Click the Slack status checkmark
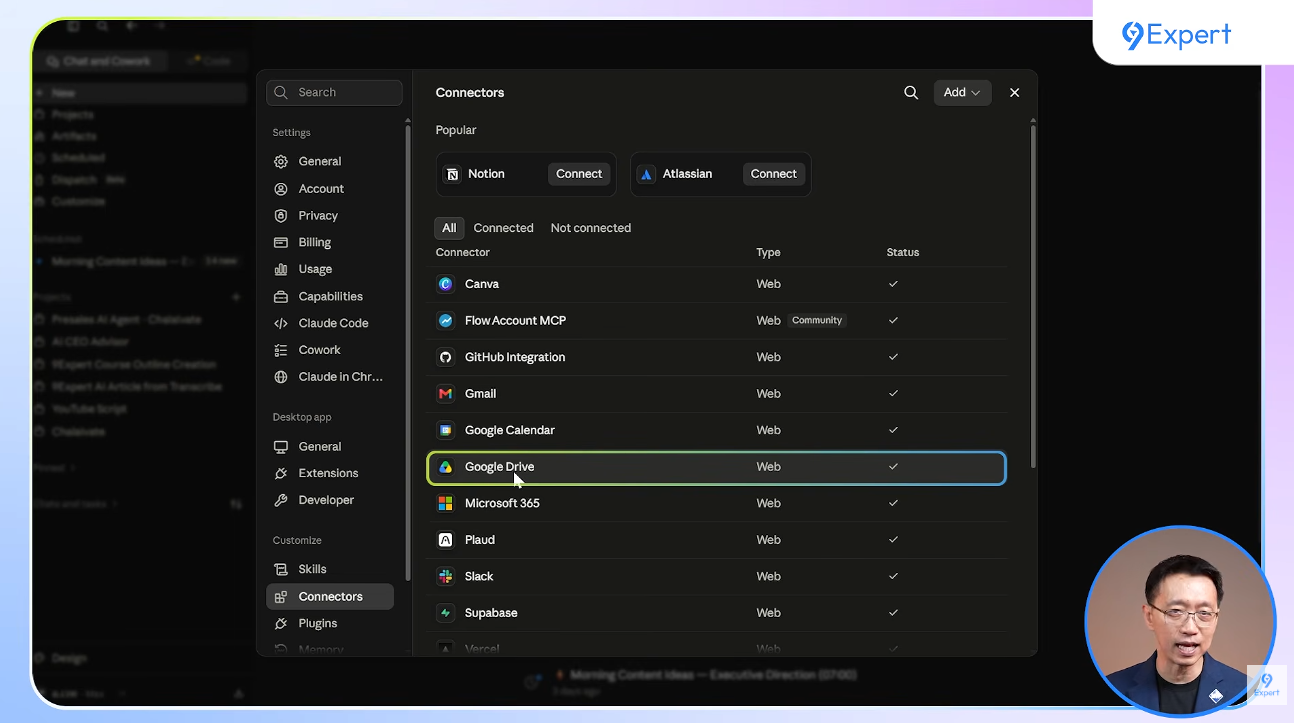 893,576
